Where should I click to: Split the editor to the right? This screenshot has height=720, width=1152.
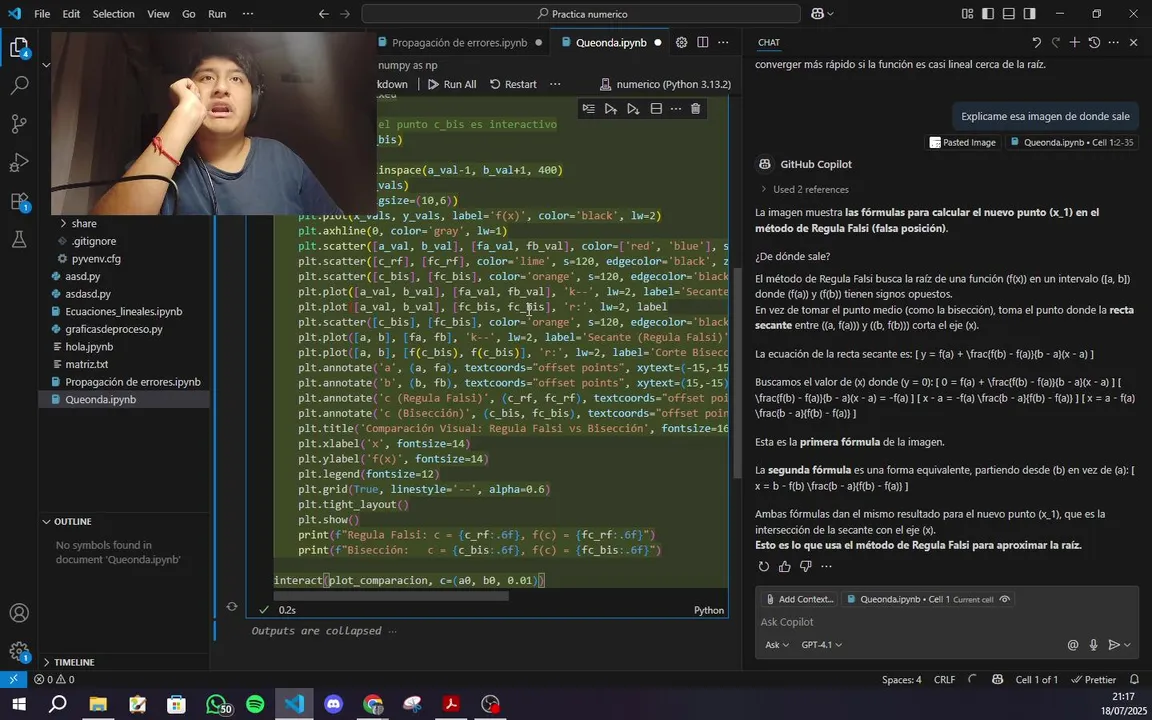click(702, 43)
